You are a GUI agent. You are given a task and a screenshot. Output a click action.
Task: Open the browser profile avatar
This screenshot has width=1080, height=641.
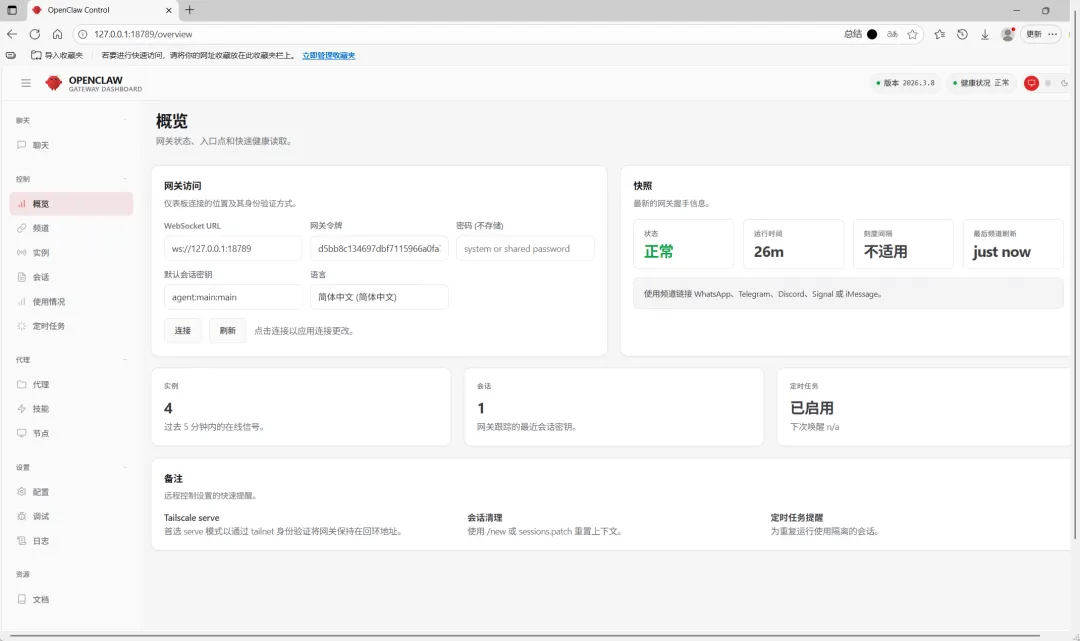(x=1008, y=34)
